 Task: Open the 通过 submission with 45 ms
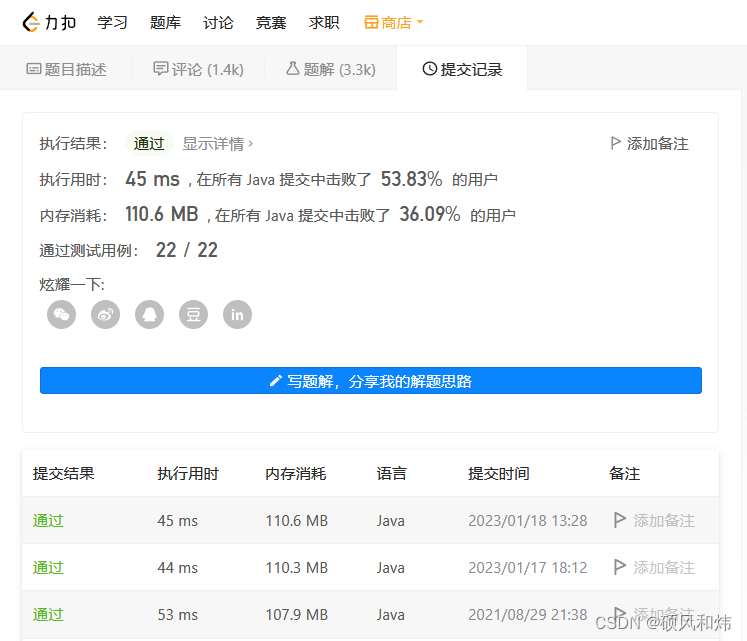(x=48, y=520)
